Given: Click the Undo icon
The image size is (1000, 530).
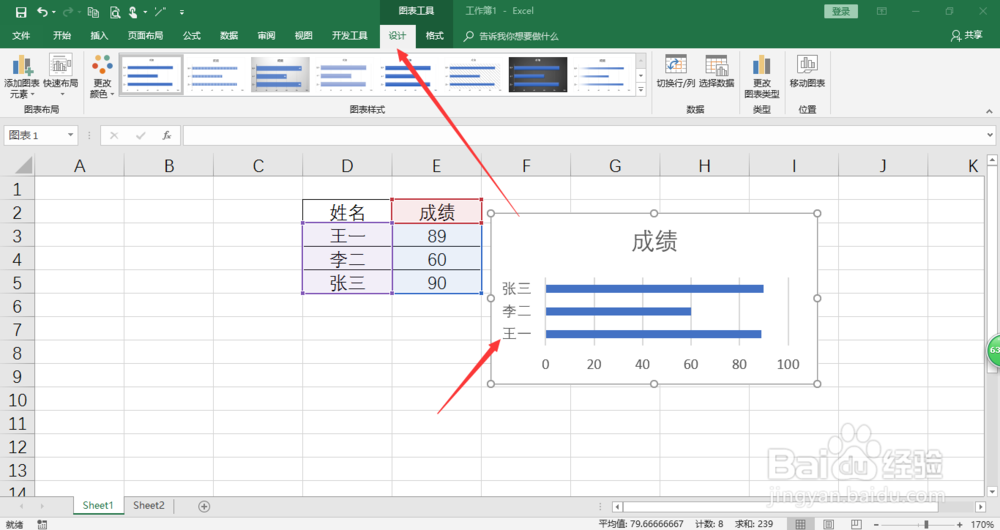Looking at the screenshot, I should [42, 11].
